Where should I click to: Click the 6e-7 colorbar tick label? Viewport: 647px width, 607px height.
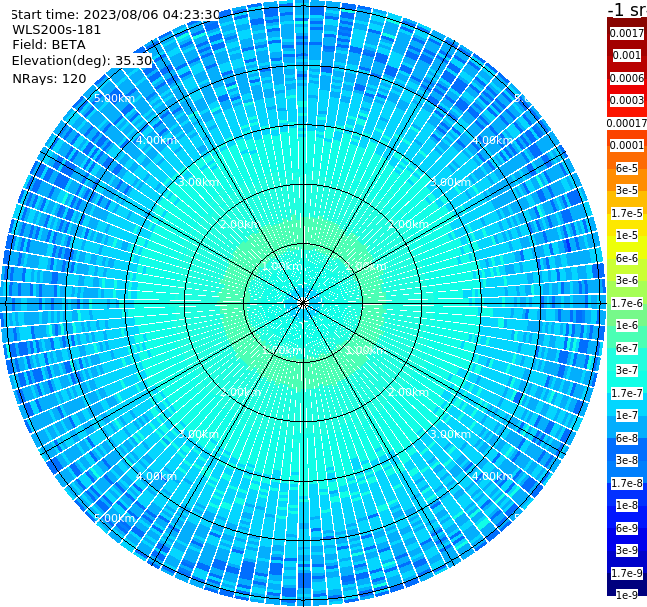coord(627,348)
